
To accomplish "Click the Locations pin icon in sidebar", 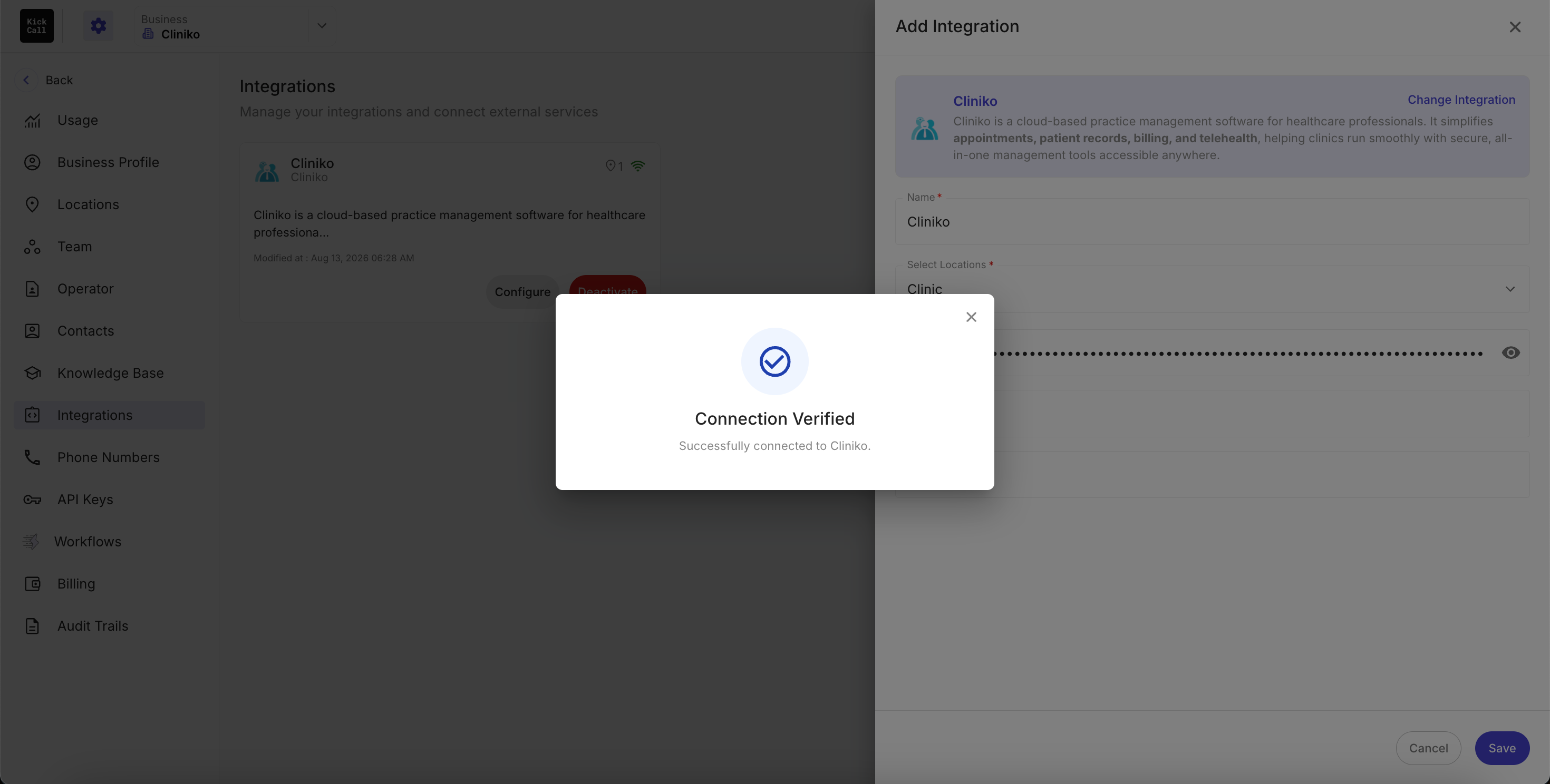I will click(33, 204).
